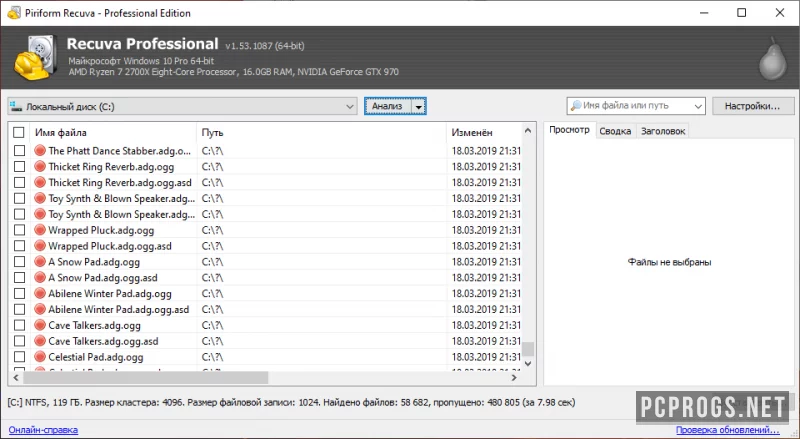Switch to the Просмотр tab
This screenshot has width=800, height=439.
569,130
